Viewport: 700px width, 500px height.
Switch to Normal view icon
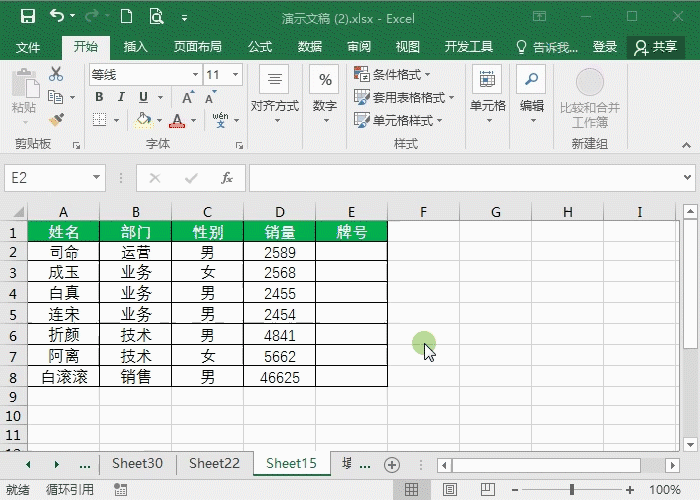tap(411, 489)
